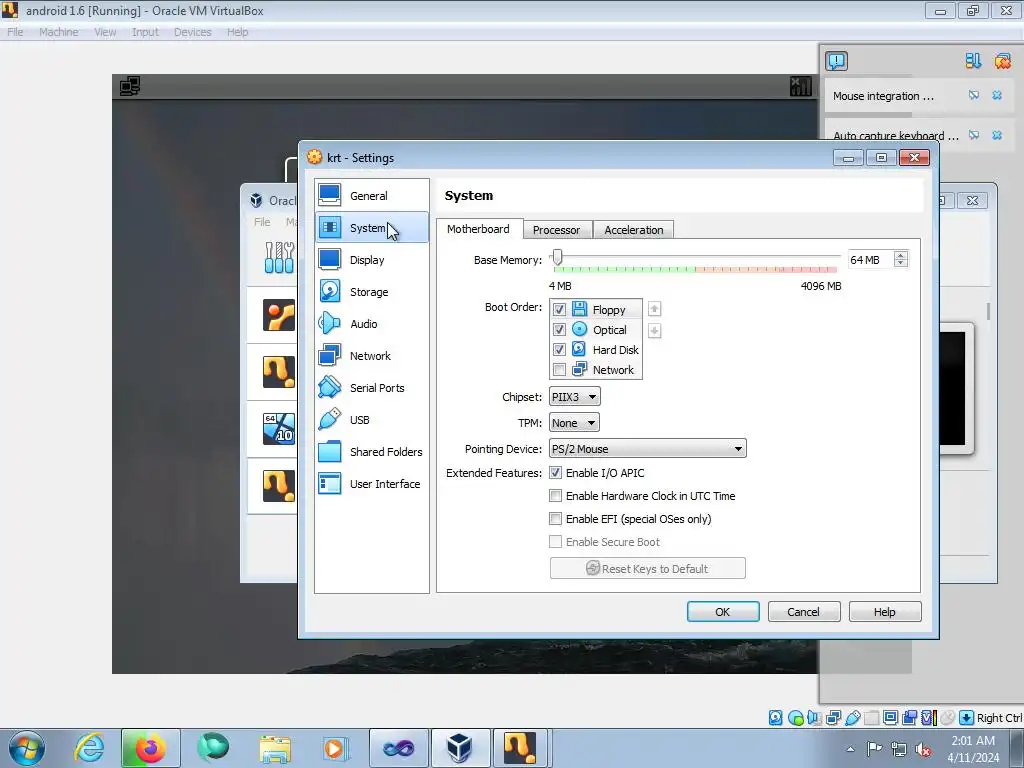Click the USB status bar icon

pyautogui.click(x=852, y=718)
